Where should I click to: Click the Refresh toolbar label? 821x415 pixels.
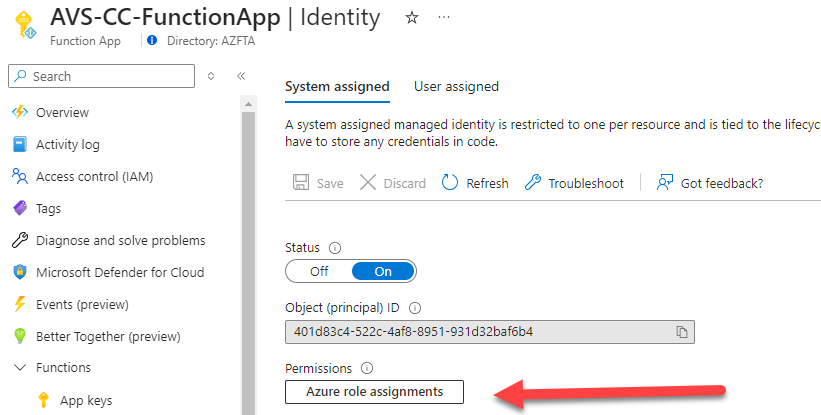pyautogui.click(x=487, y=183)
